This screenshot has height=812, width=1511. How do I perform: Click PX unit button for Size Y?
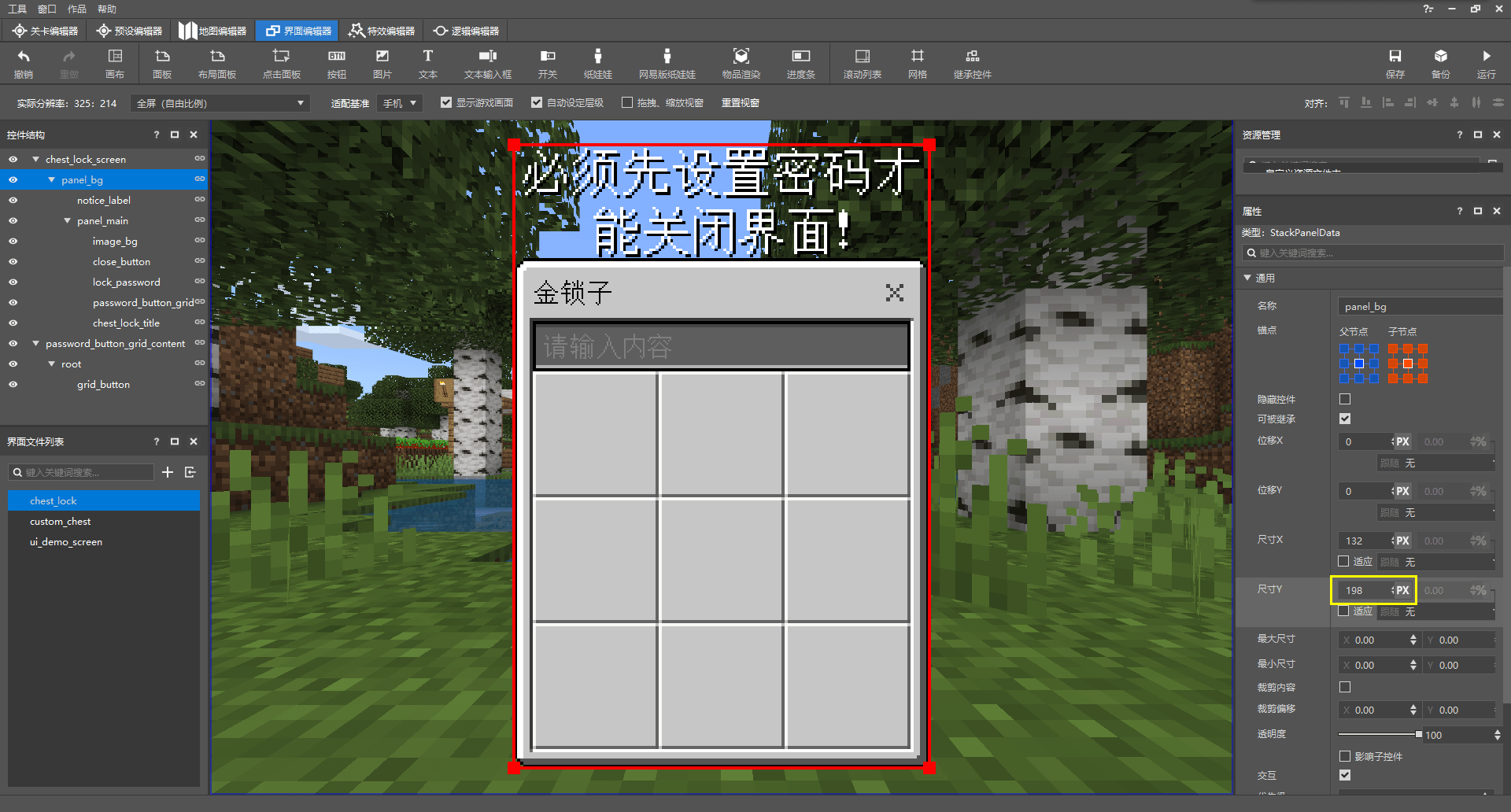[1402, 590]
